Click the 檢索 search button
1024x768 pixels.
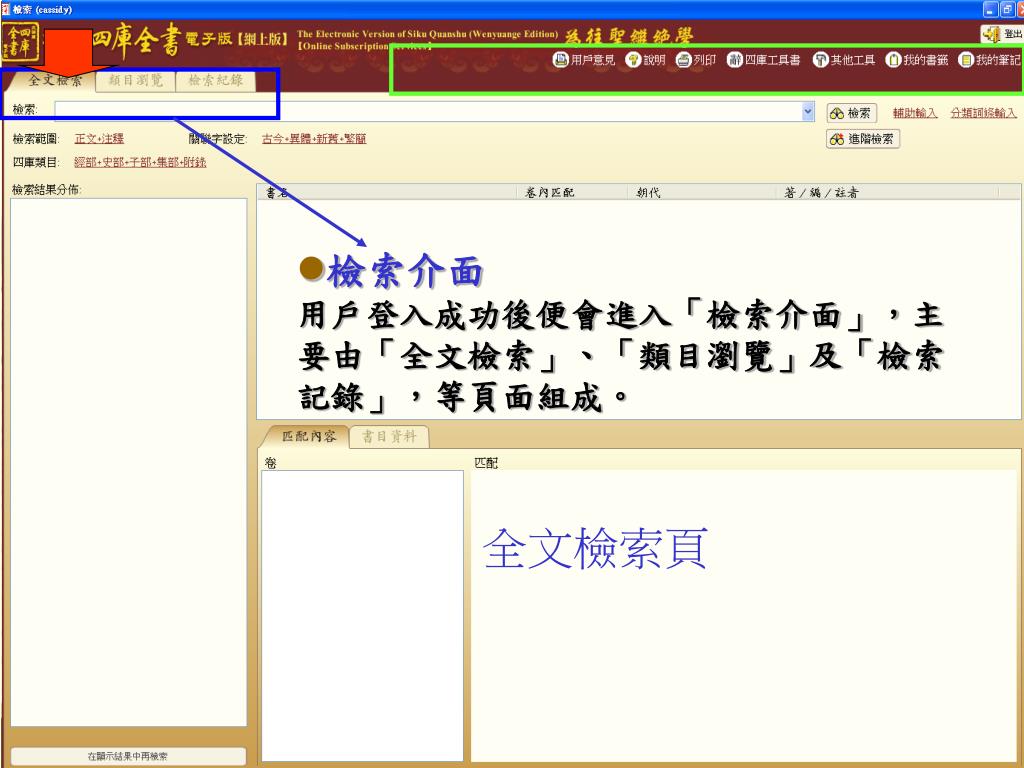click(x=851, y=113)
